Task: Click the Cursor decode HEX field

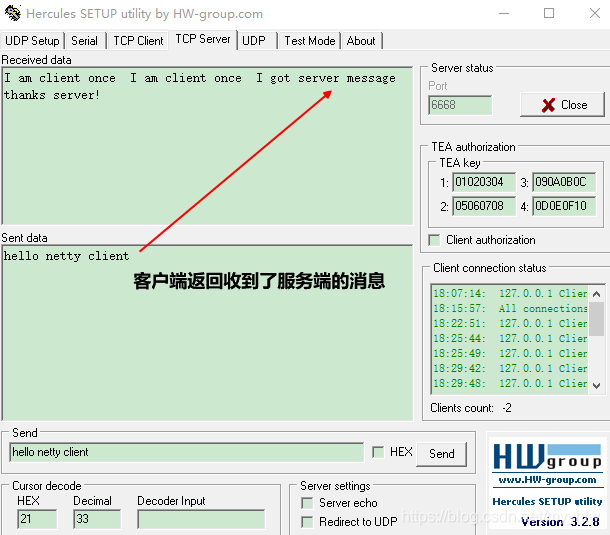Action: click(x=37, y=519)
